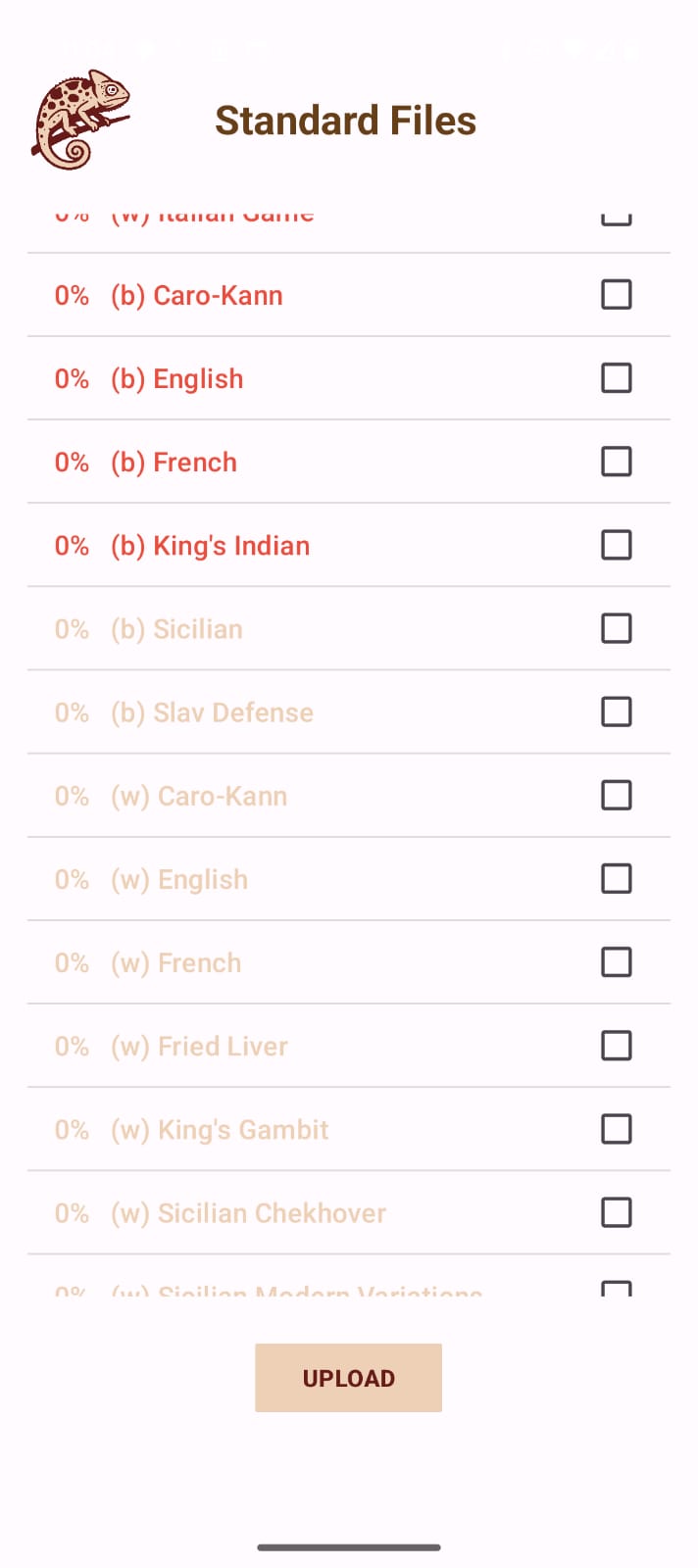Check the (w) Sicilian Chekhover checkbox
The height and width of the screenshot is (1568, 698).
click(x=616, y=1212)
